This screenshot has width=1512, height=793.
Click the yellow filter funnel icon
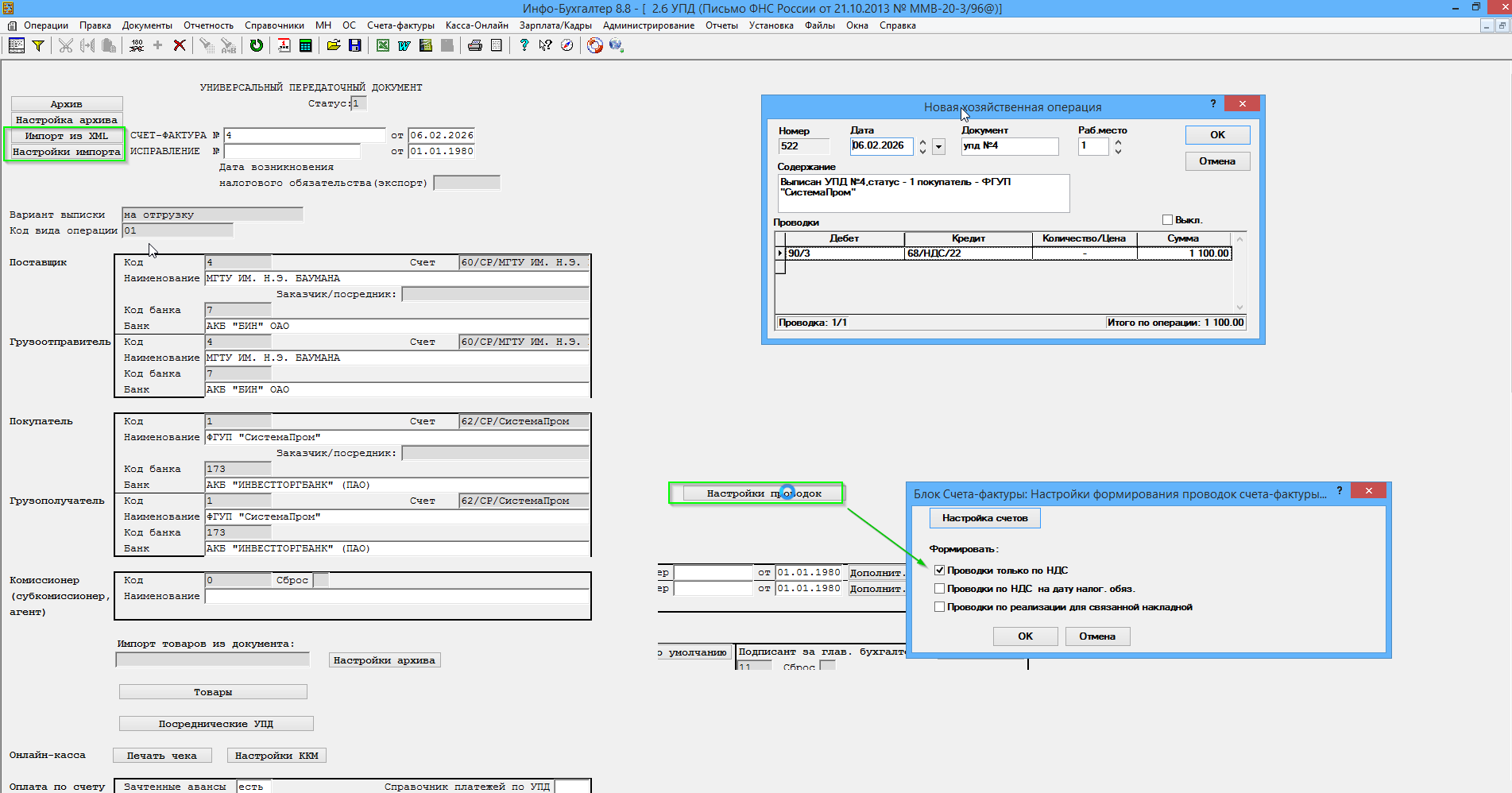point(37,46)
